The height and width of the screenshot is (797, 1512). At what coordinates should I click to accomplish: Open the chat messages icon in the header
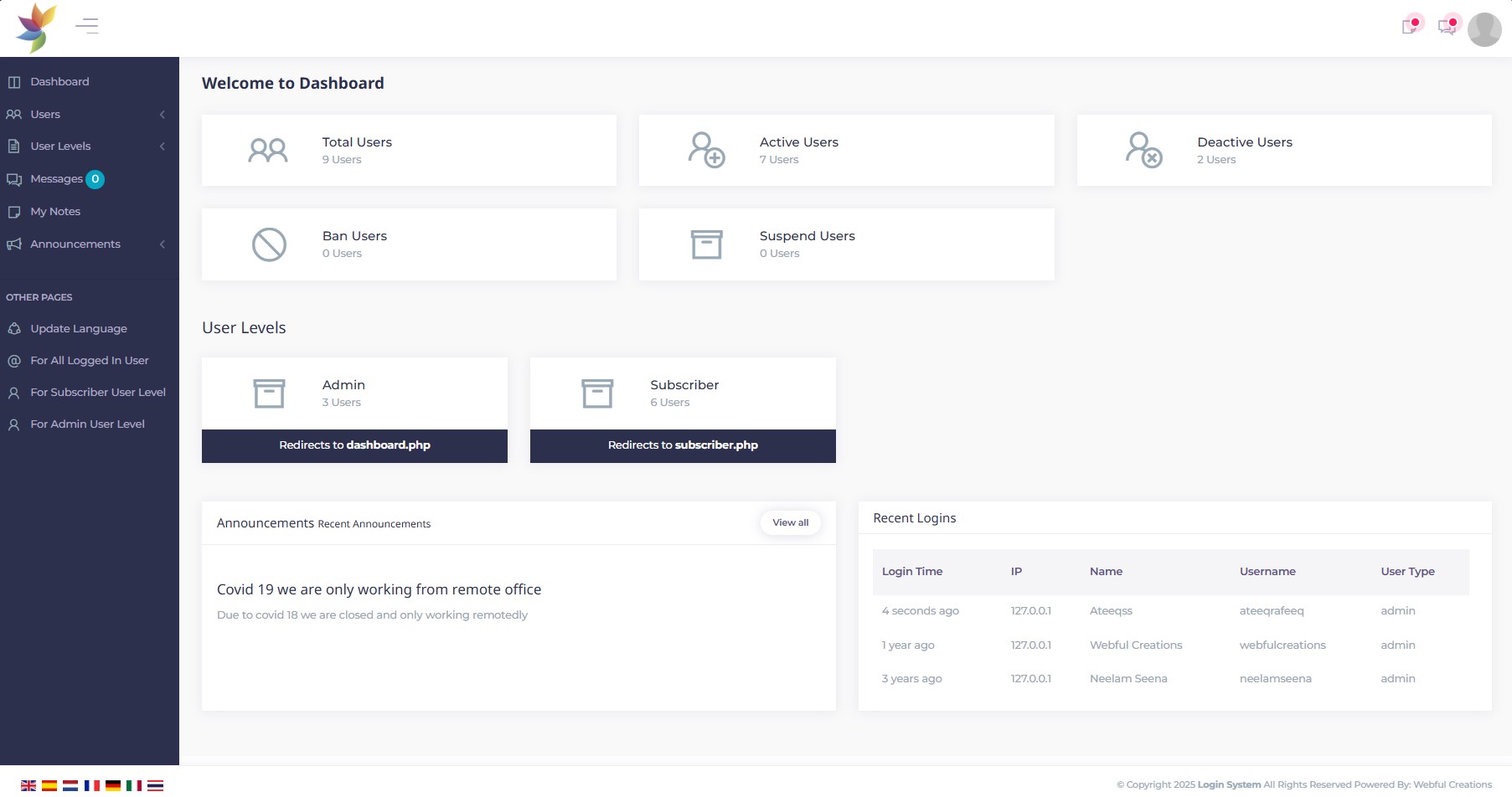(x=1447, y=26)
